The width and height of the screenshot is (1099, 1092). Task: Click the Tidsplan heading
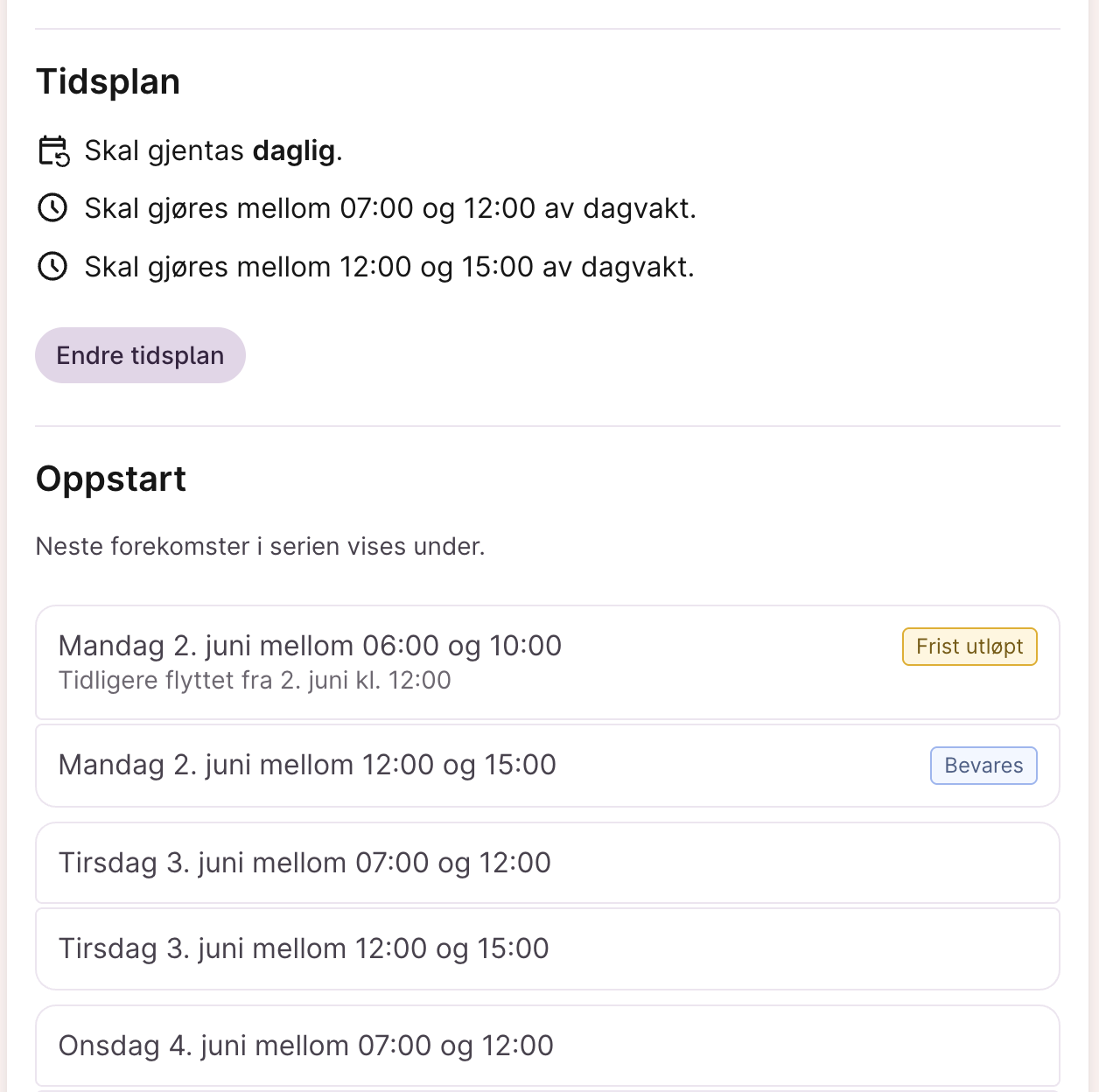pyautogui.click(x=108, y=81)
